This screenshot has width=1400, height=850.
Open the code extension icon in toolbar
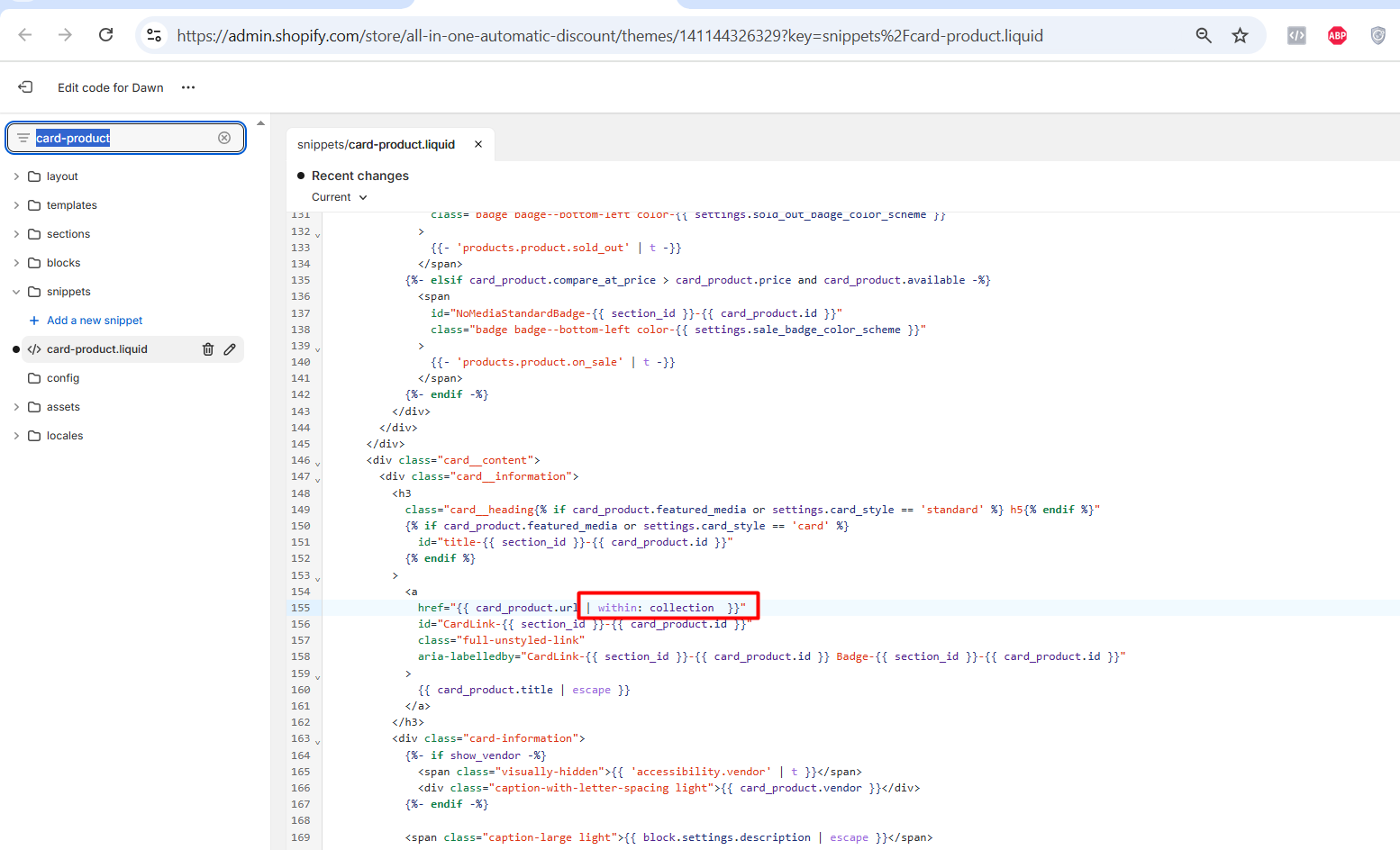(x=1296, y=35)
